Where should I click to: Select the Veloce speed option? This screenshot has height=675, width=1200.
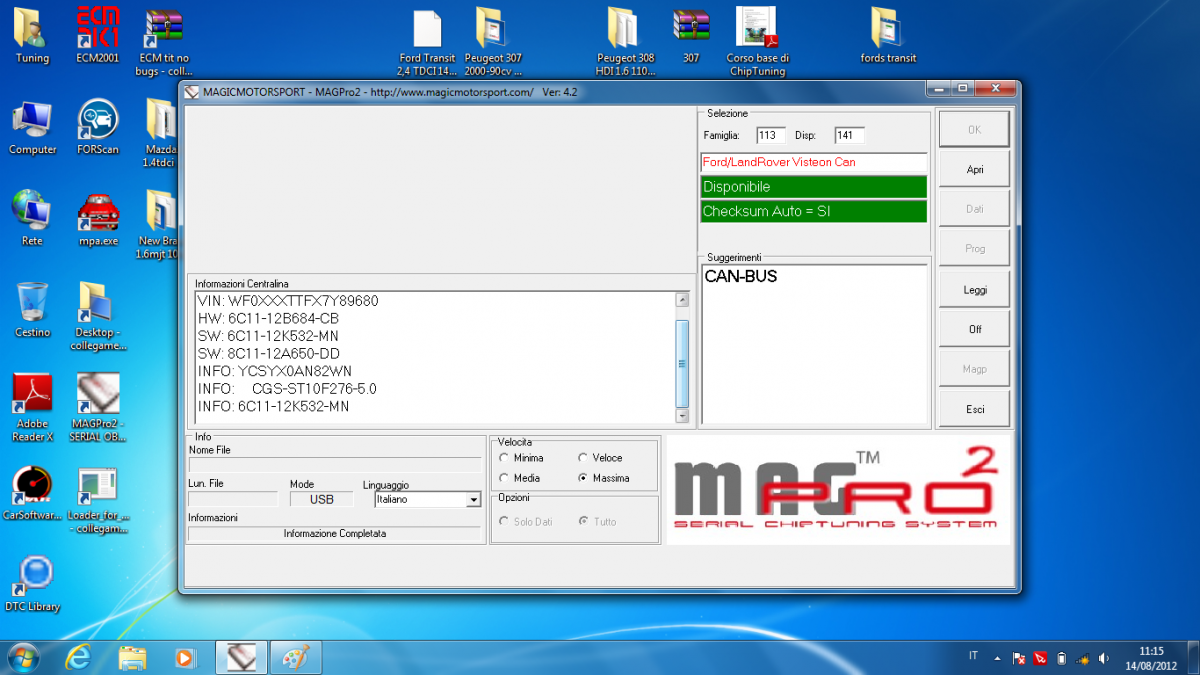[600, 458]
